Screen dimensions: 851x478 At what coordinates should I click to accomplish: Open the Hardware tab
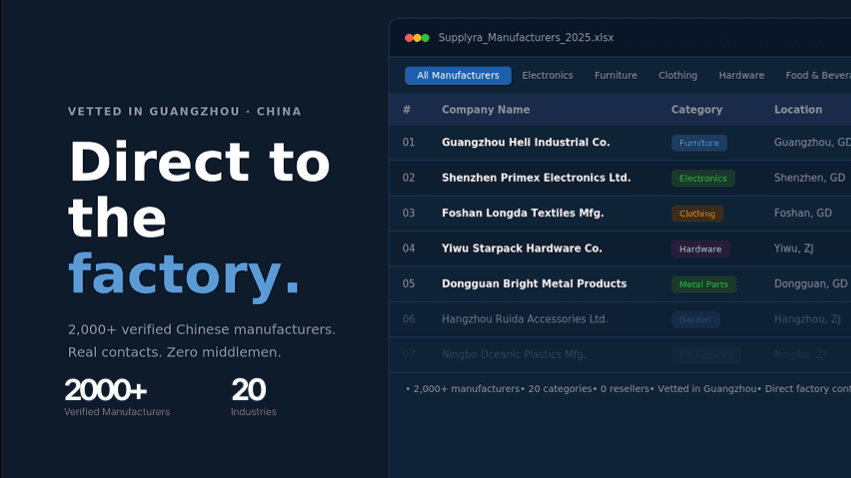coord(741,75)
